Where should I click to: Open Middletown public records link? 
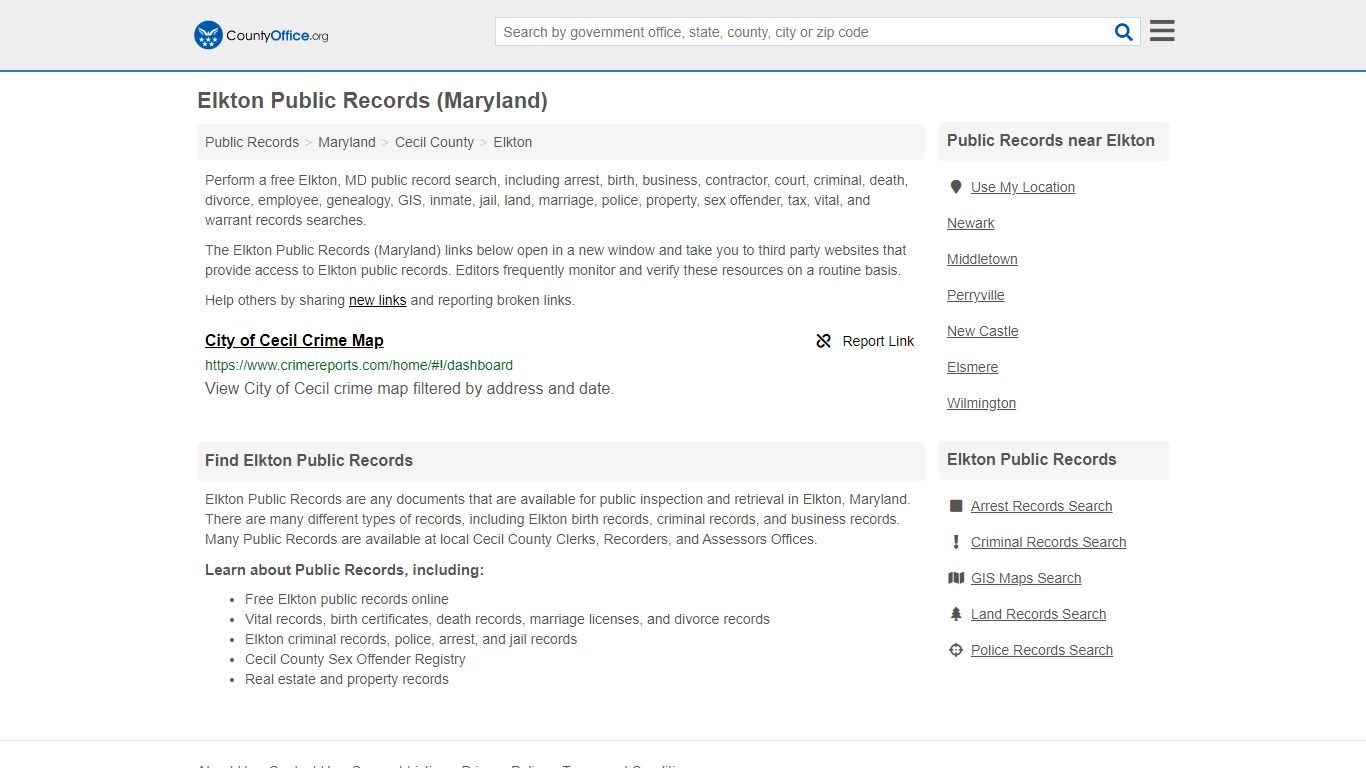tap(982, 259)
